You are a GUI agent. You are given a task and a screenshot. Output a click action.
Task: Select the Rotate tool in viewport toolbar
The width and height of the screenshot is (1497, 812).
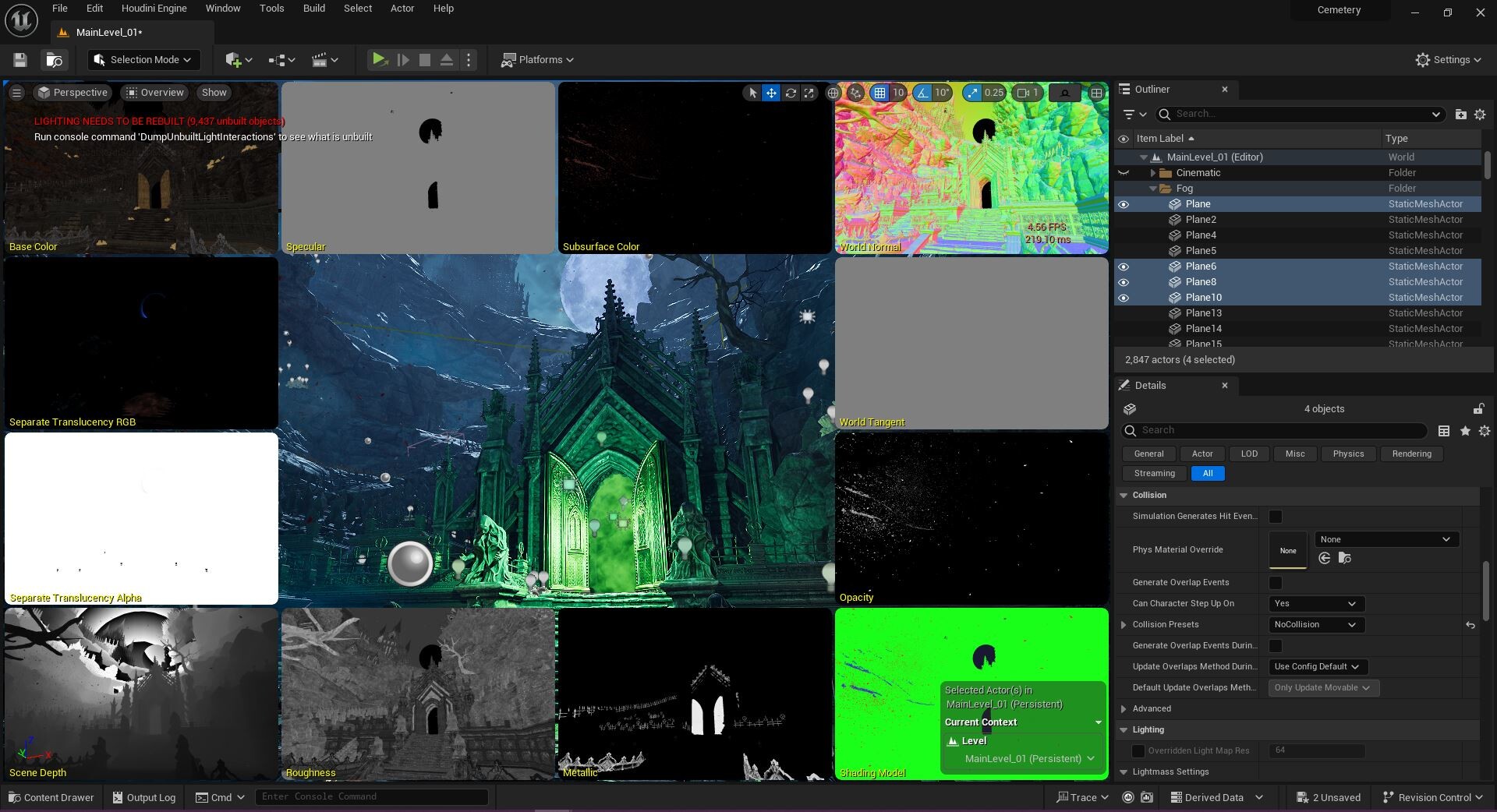(x=791, y=93)
